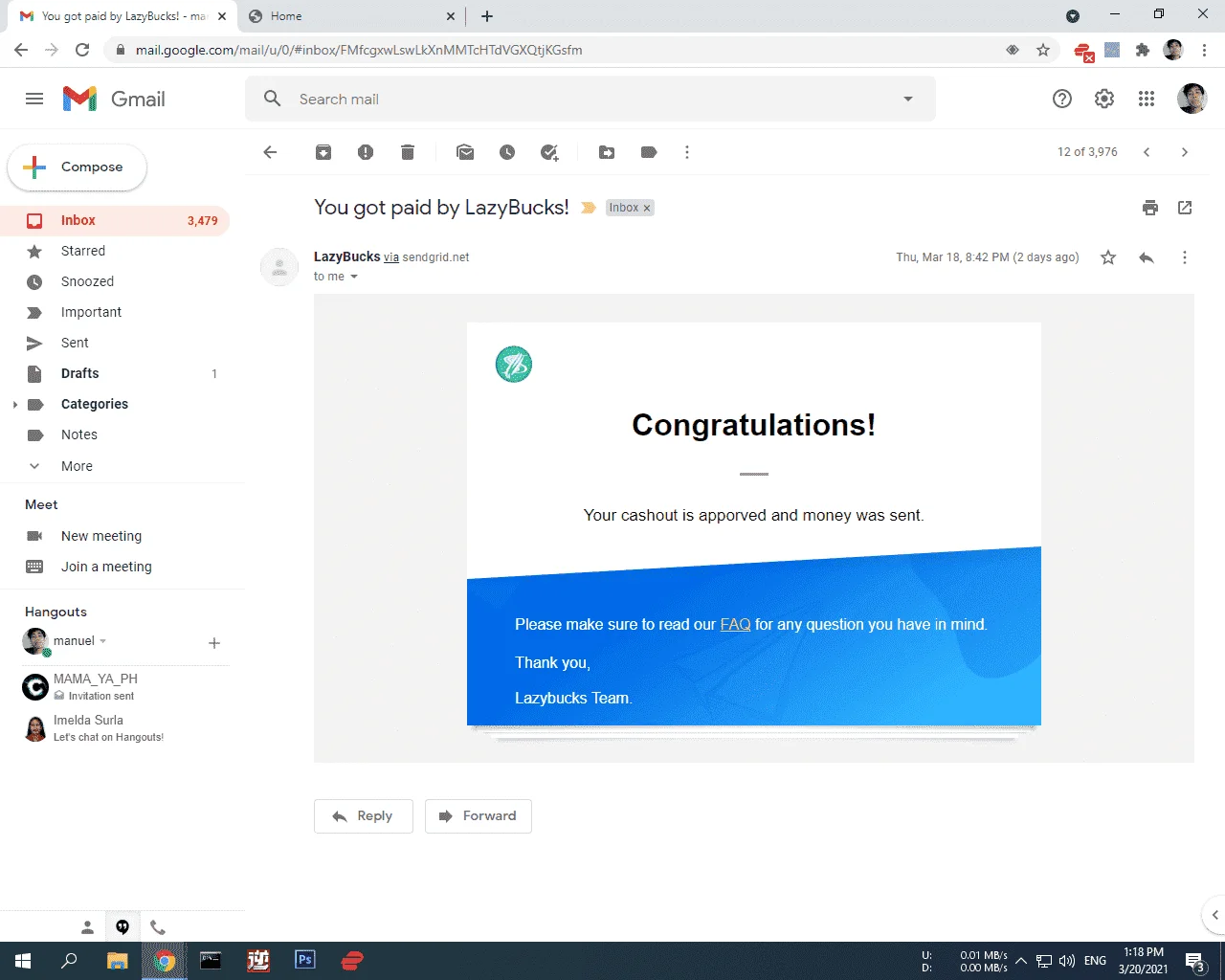This screenshot has height=980, width=1225.
Task: Open the Snoozed folder
Action: click(x=115, y=281)
